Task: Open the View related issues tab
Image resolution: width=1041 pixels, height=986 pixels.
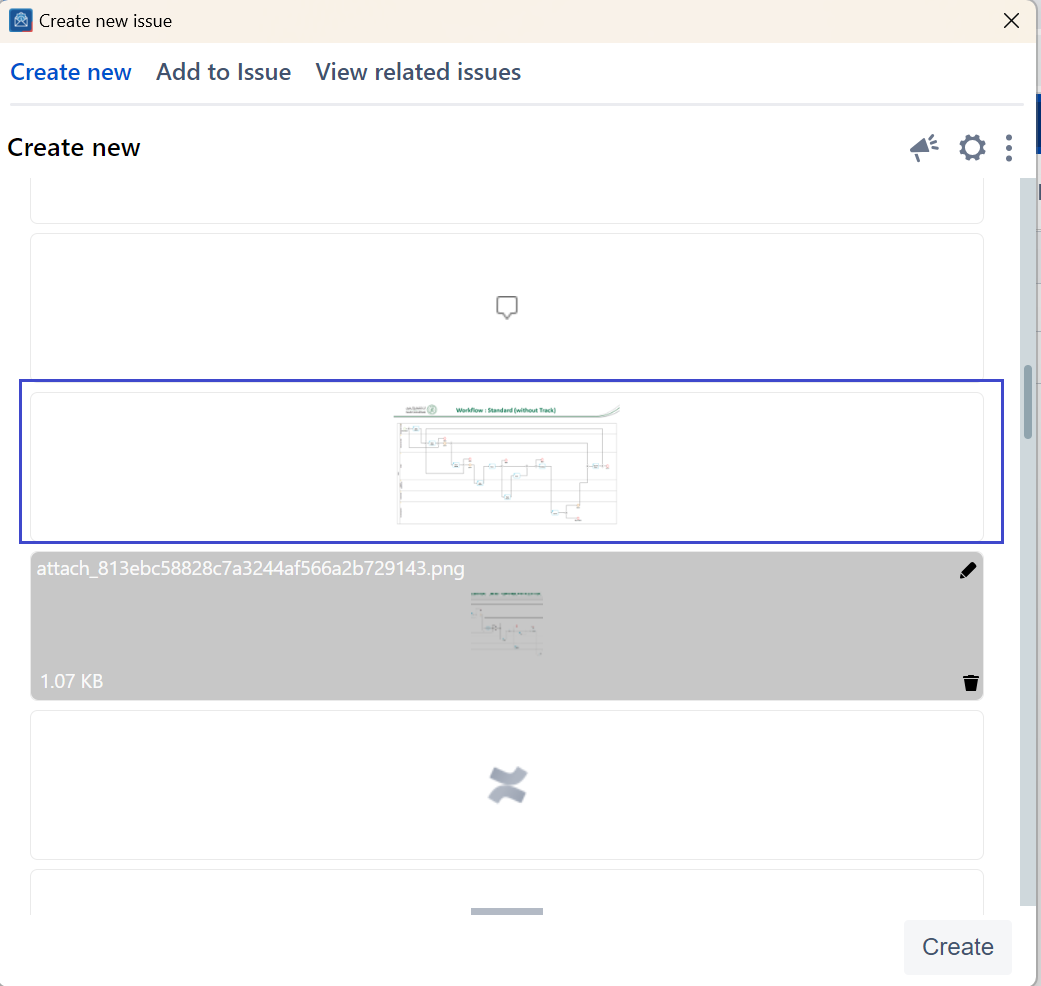Action: 418,72
